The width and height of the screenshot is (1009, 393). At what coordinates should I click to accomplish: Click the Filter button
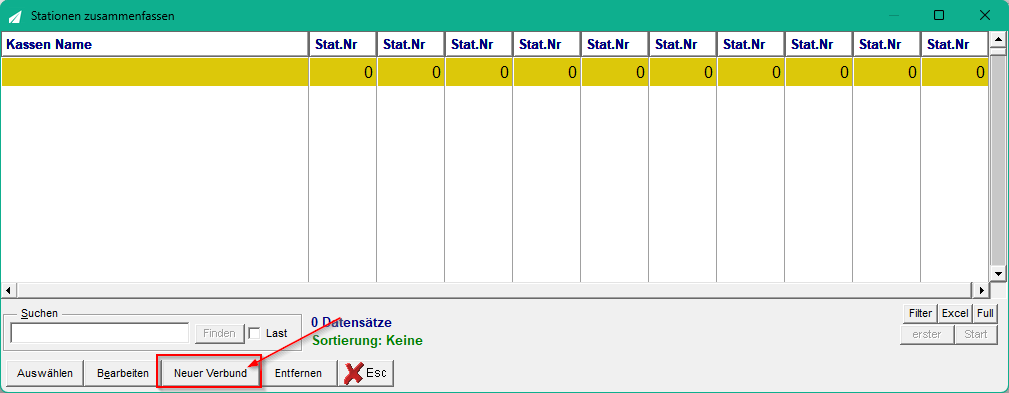[x=920, y=314]
